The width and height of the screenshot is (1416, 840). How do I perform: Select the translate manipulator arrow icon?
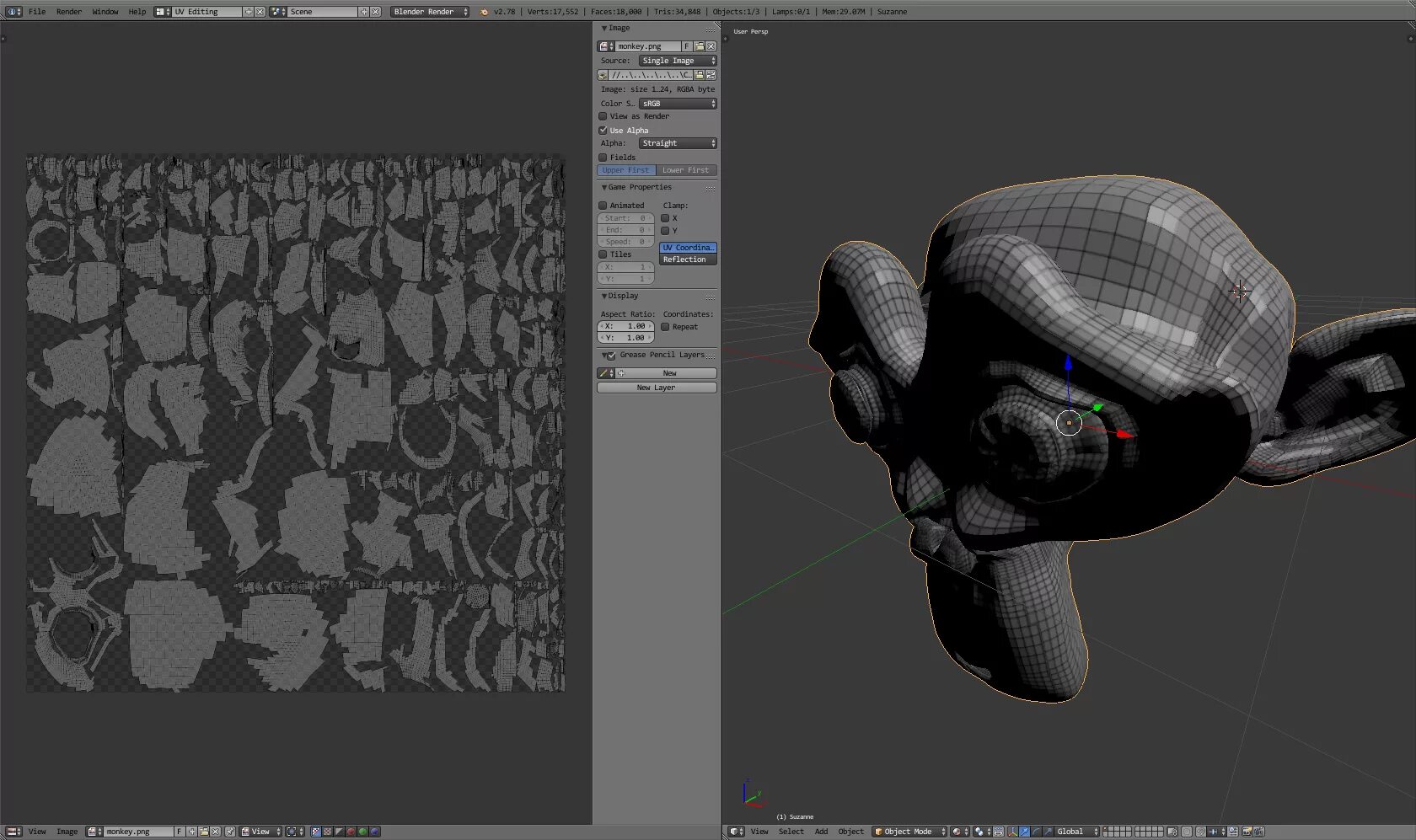1025,832
